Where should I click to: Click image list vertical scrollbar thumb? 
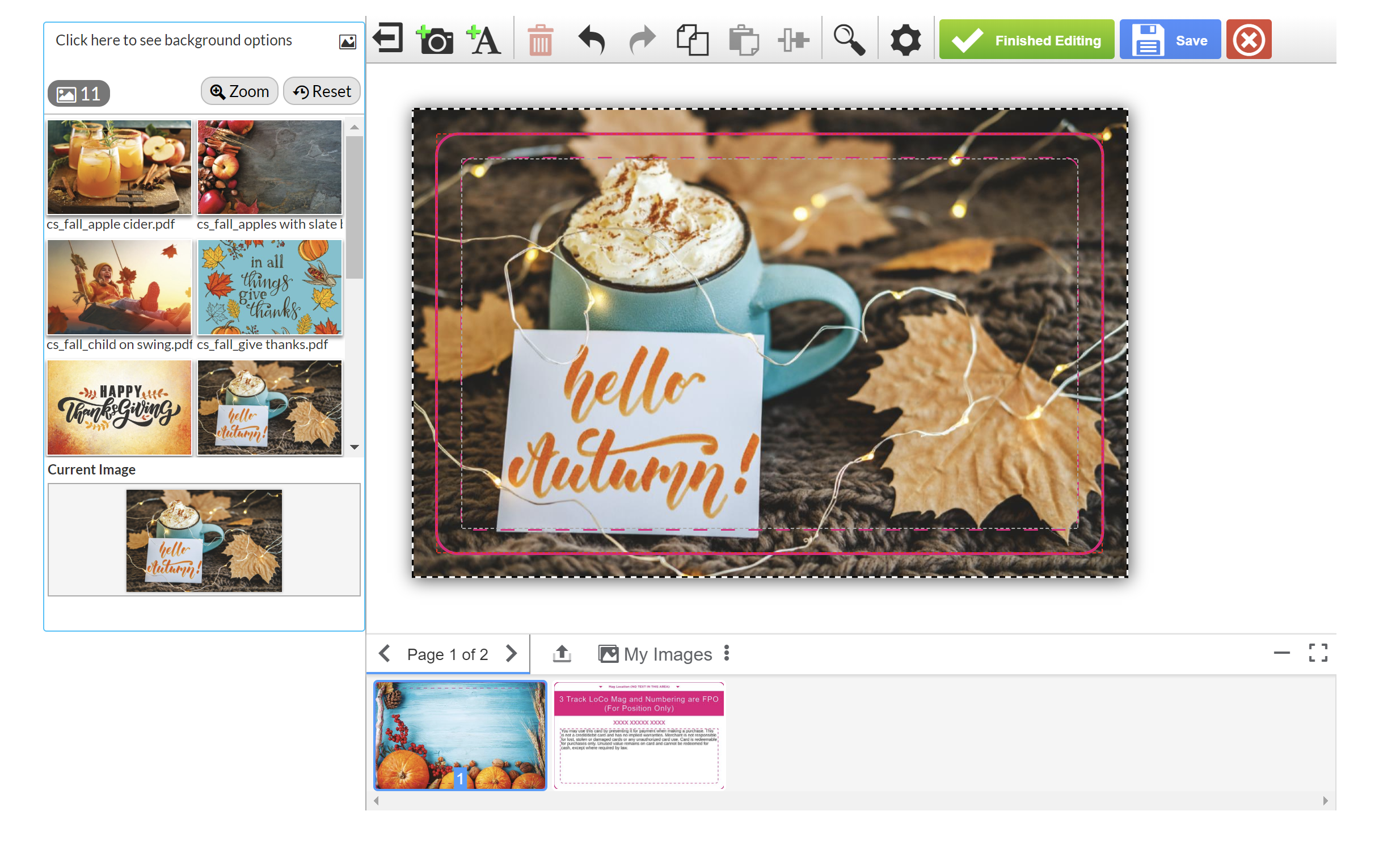tap(355, 207)
